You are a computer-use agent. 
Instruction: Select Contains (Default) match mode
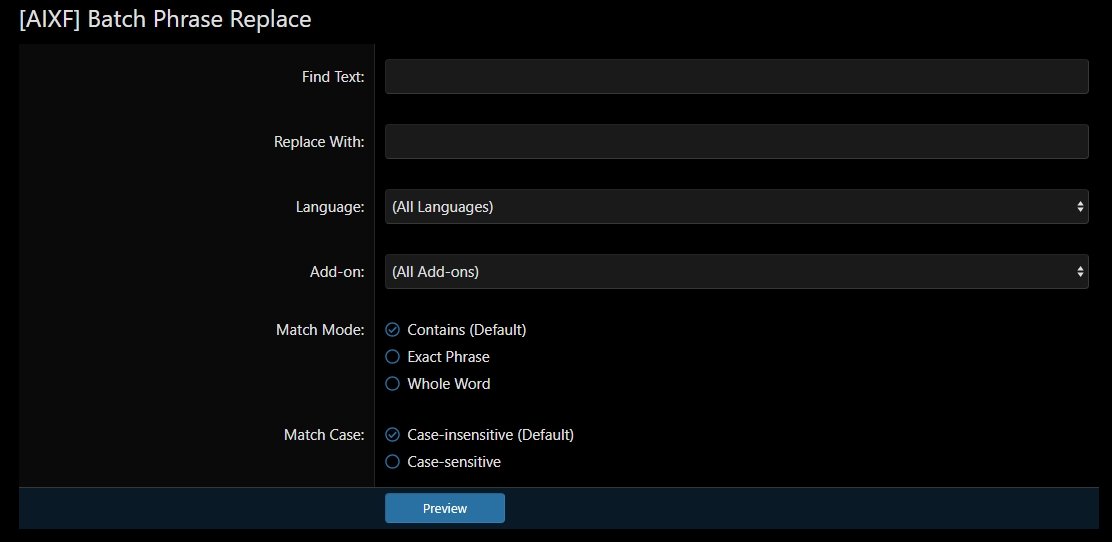[393, 330]
